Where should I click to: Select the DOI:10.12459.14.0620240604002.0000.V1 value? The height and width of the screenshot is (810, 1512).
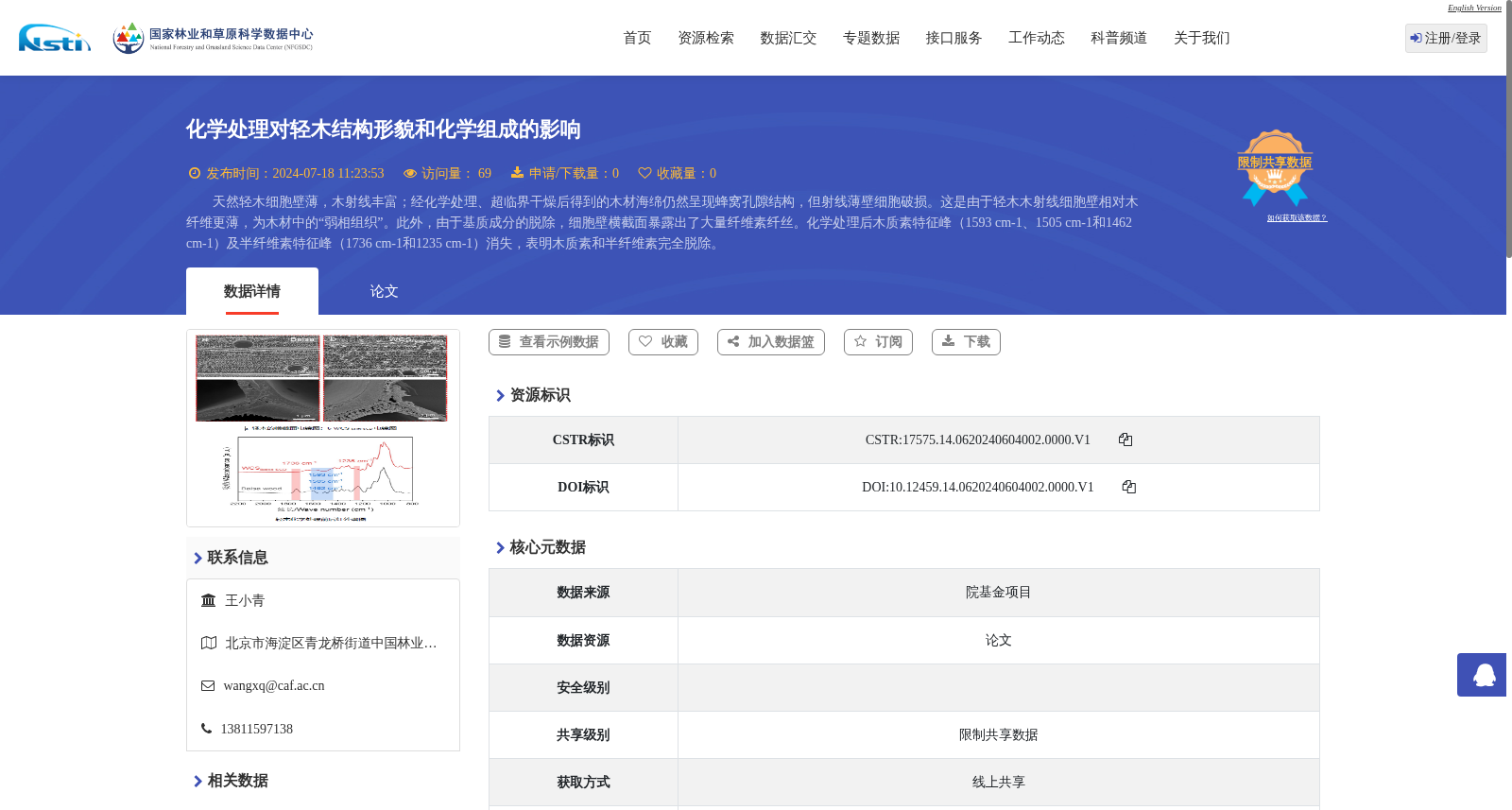click(x=978, y=487)
